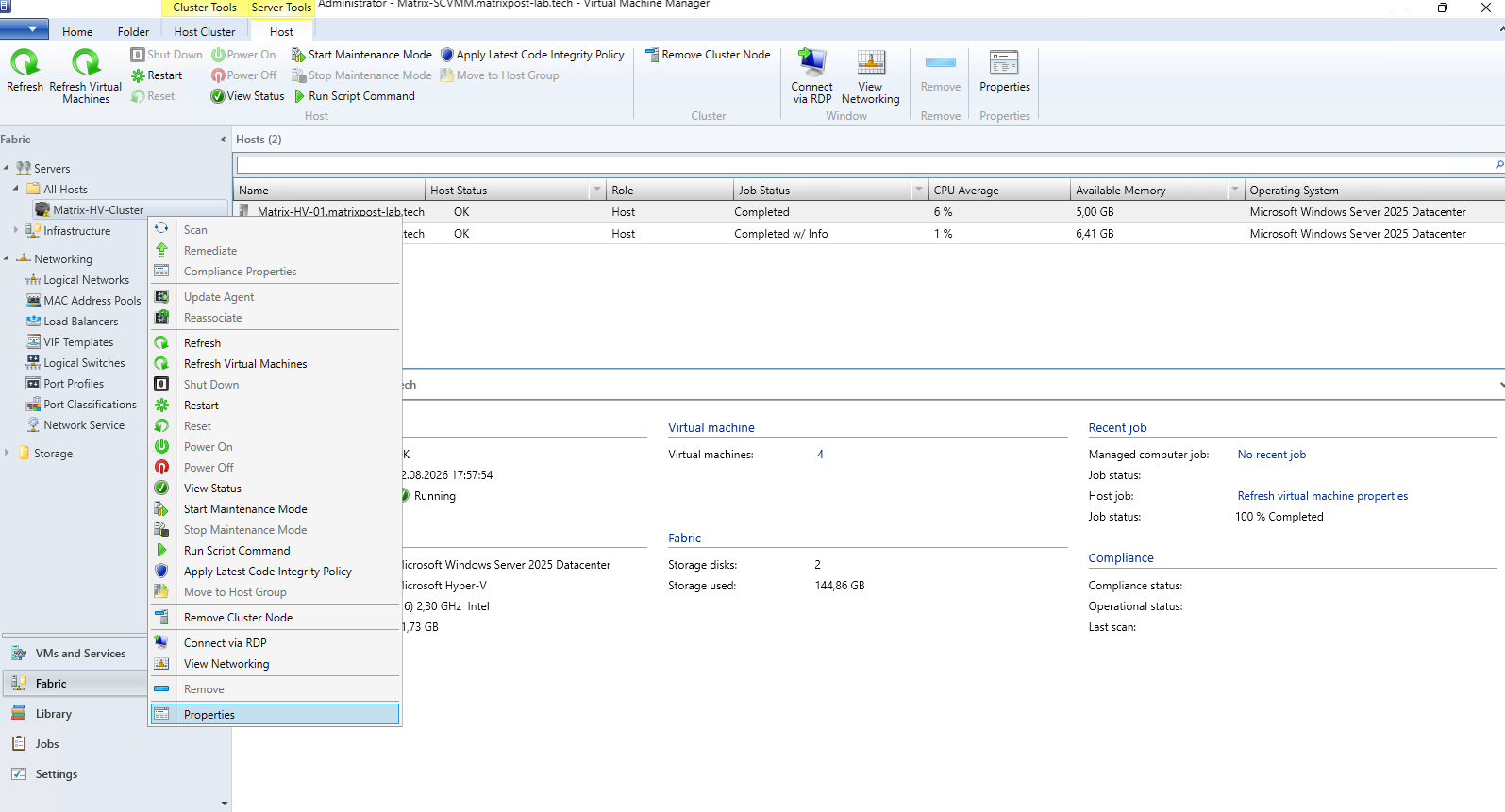Collapse the Networking tree node
The height and width of the screenshot is (812, 1505).
(7, 258)
